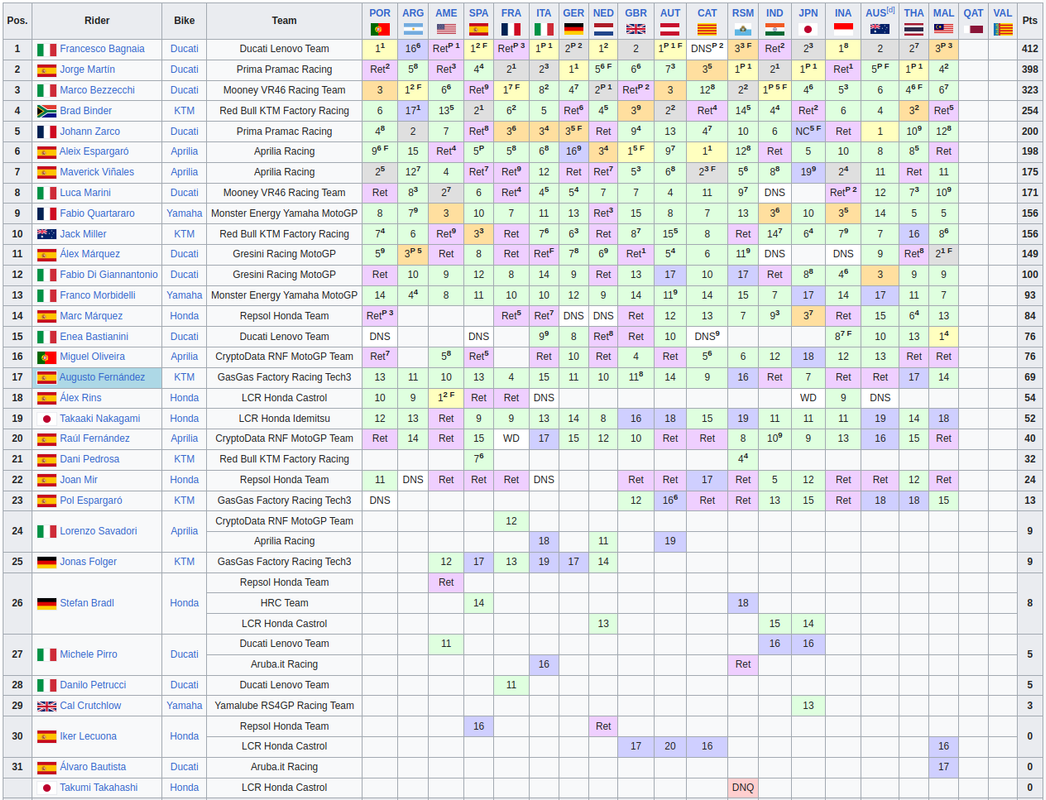Click the UK flag beside Cal Crutchlow
1046x800 pixels.
click(47, 706)
